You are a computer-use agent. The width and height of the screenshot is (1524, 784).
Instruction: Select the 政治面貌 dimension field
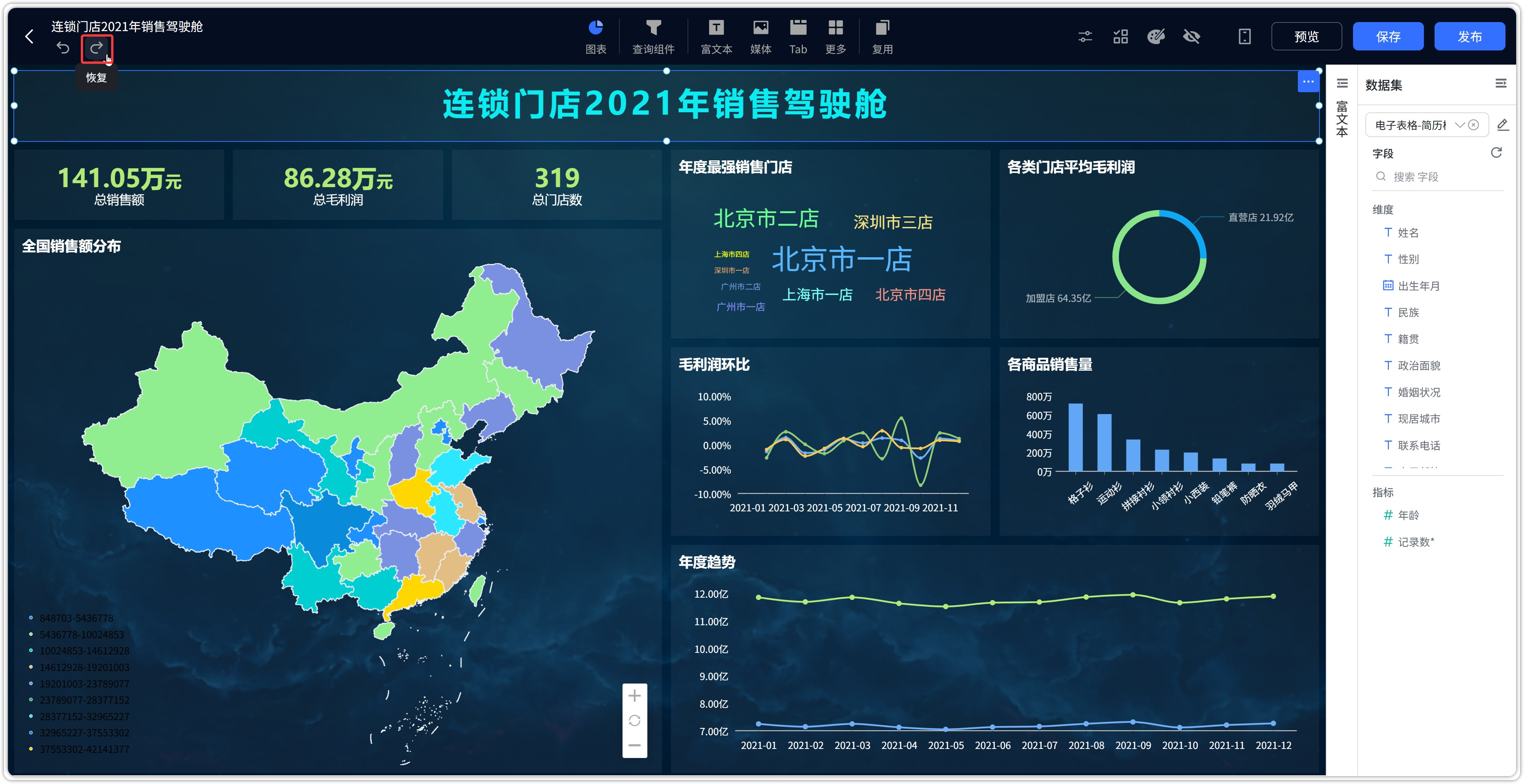coord(1412,366)
